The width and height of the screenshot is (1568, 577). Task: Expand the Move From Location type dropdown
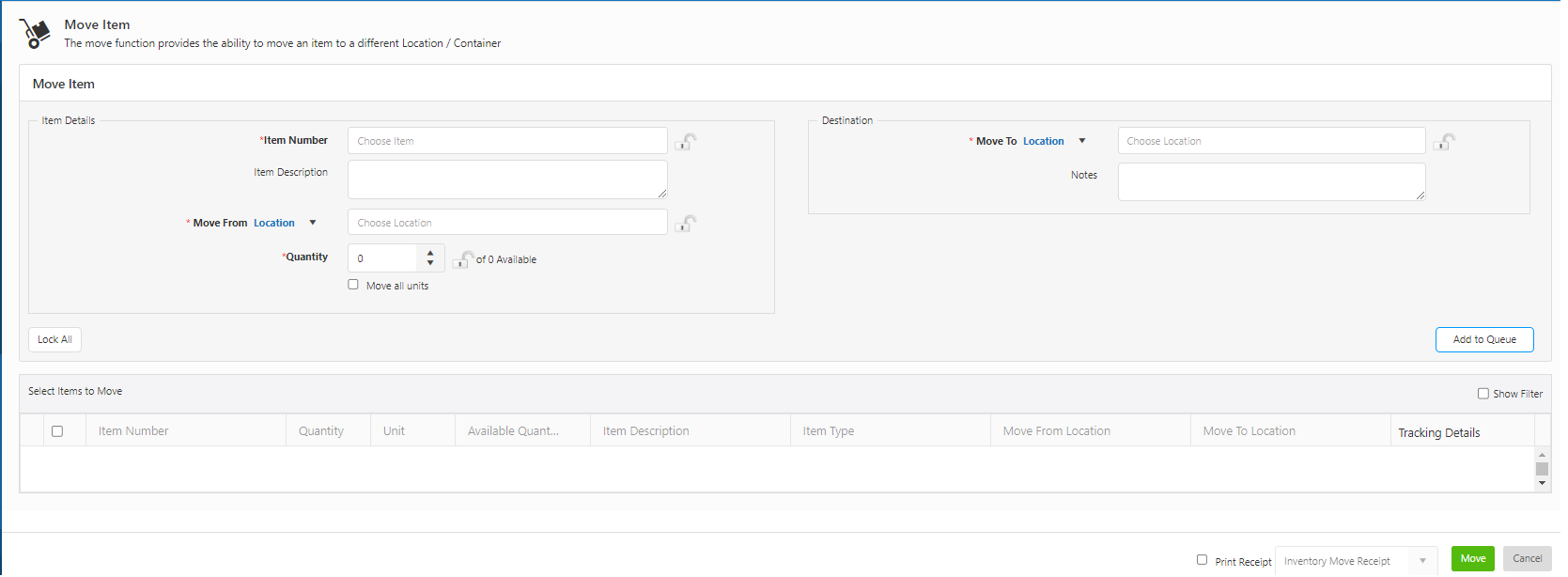tap(313, 223)
